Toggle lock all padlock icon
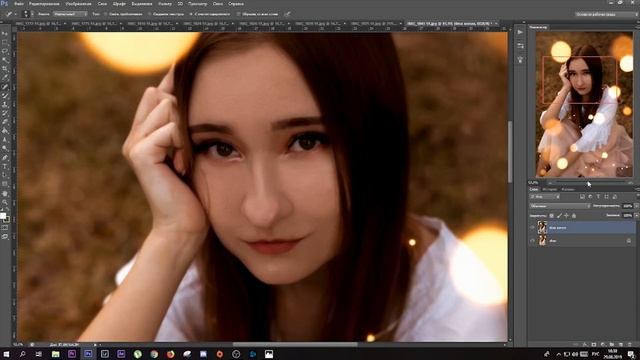640x360 pixels. tap(574, 216)
